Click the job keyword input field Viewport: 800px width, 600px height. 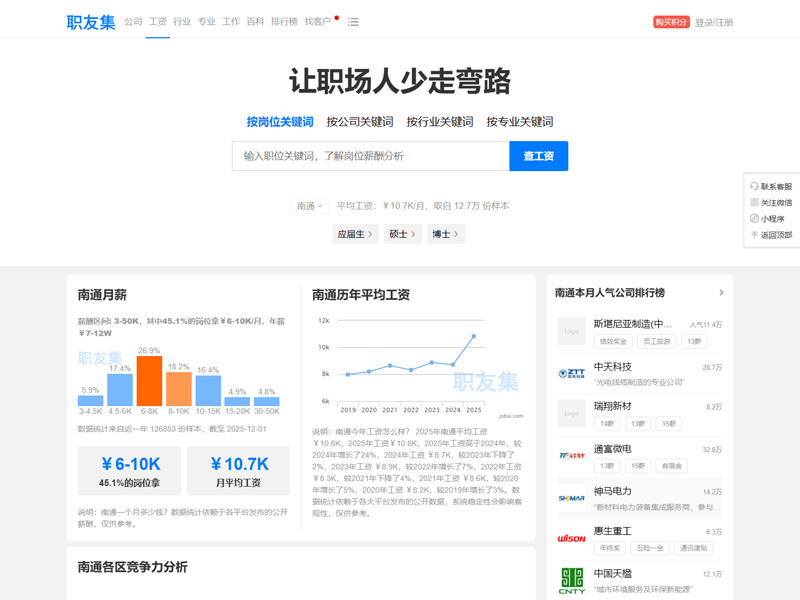point(370,156)
